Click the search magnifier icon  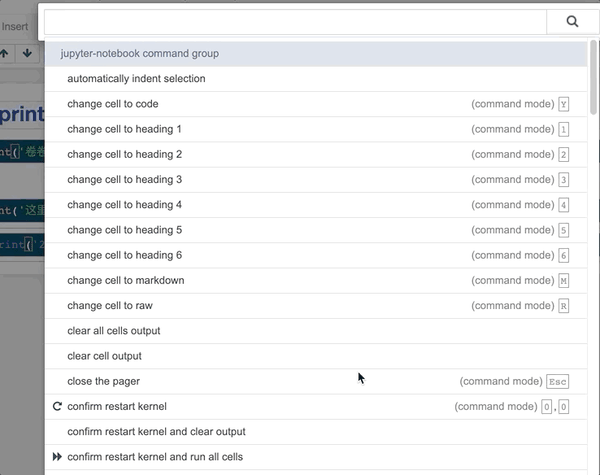[x=572, y=21]
